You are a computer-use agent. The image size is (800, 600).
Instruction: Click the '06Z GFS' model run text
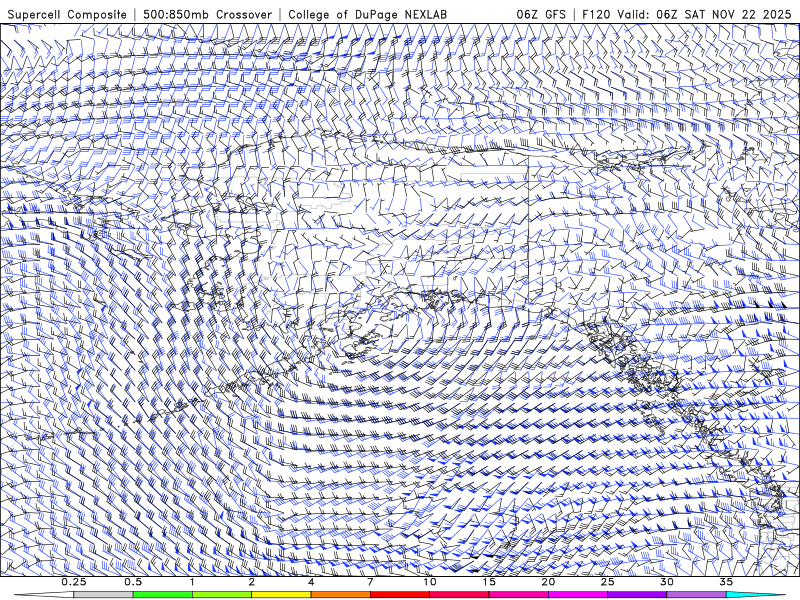(x=541, y=14)
